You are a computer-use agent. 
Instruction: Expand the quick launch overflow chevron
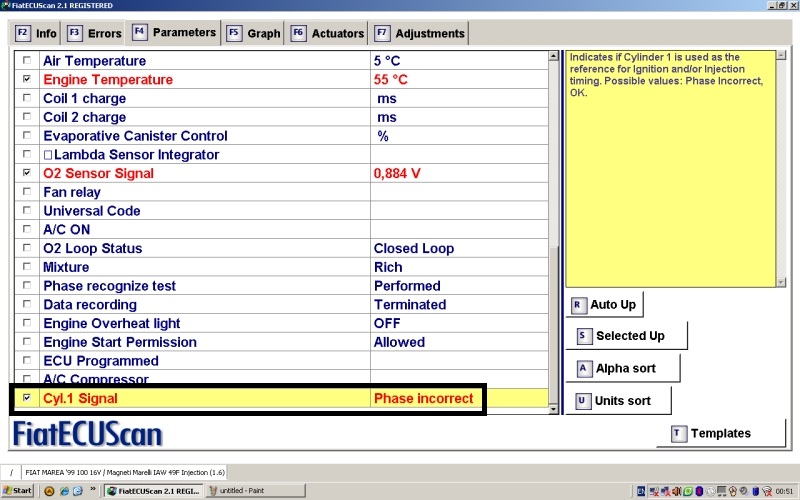tap(93, 491)
